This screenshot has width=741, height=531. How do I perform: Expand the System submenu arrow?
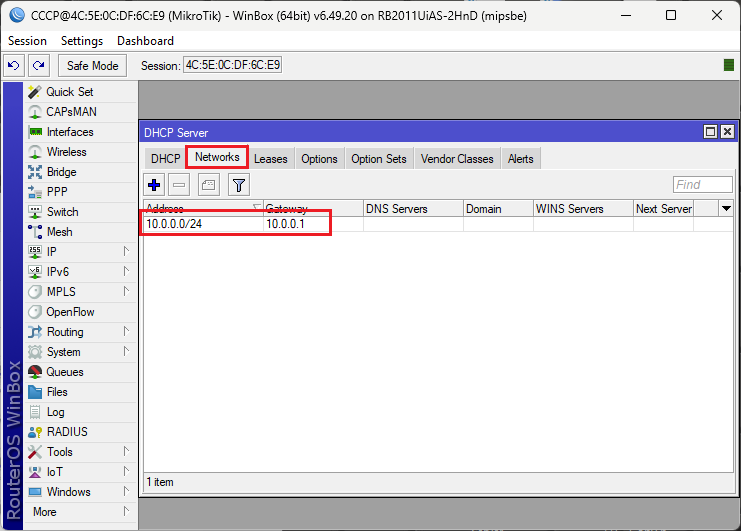(x=126, y=351)
